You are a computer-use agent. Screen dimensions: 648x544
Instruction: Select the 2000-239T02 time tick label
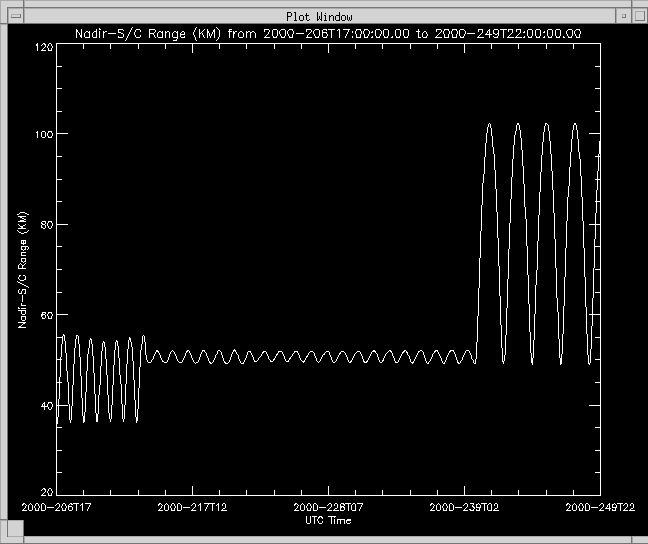click(x=463, y=508)
